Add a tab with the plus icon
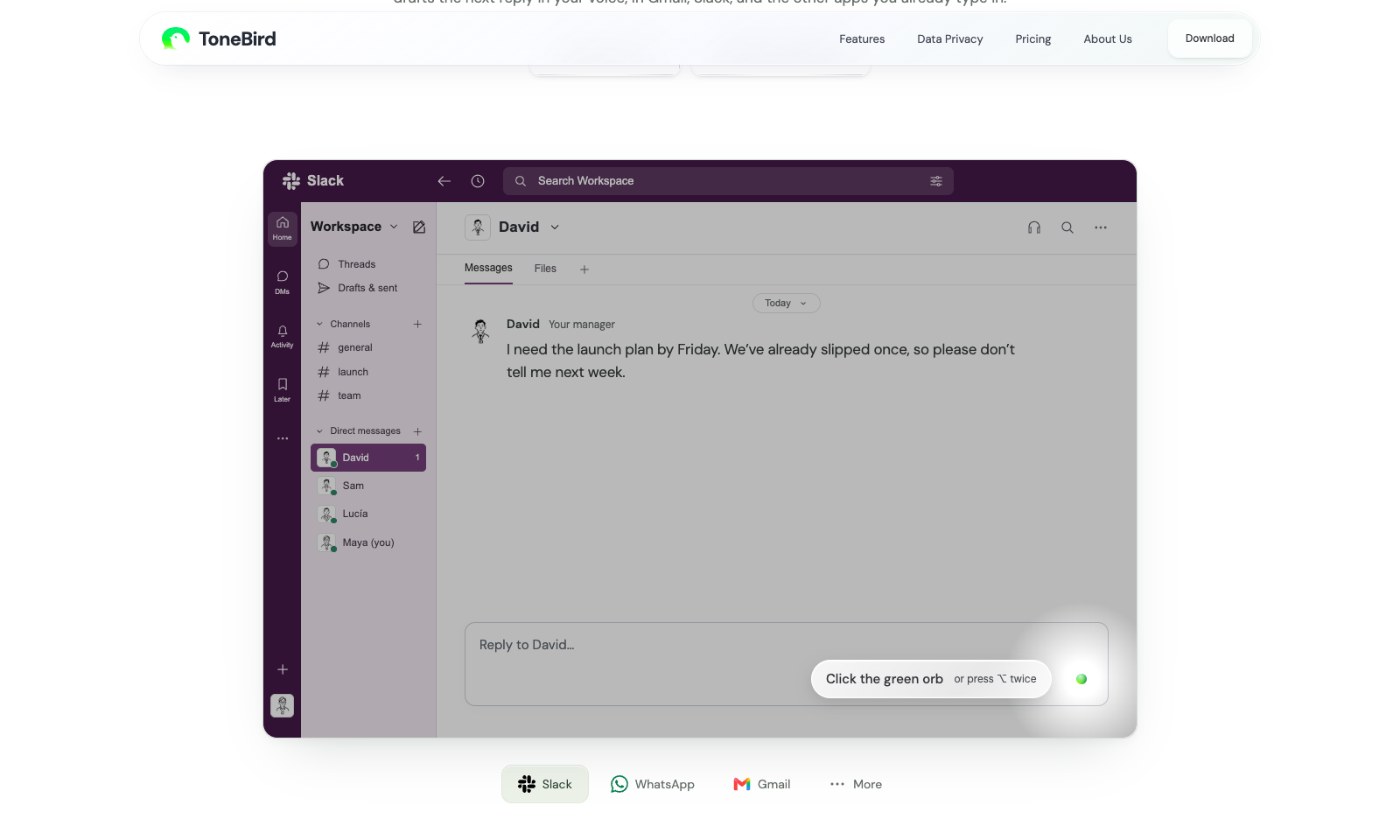This screenshot has width=1400, height=840. point(584,269)
